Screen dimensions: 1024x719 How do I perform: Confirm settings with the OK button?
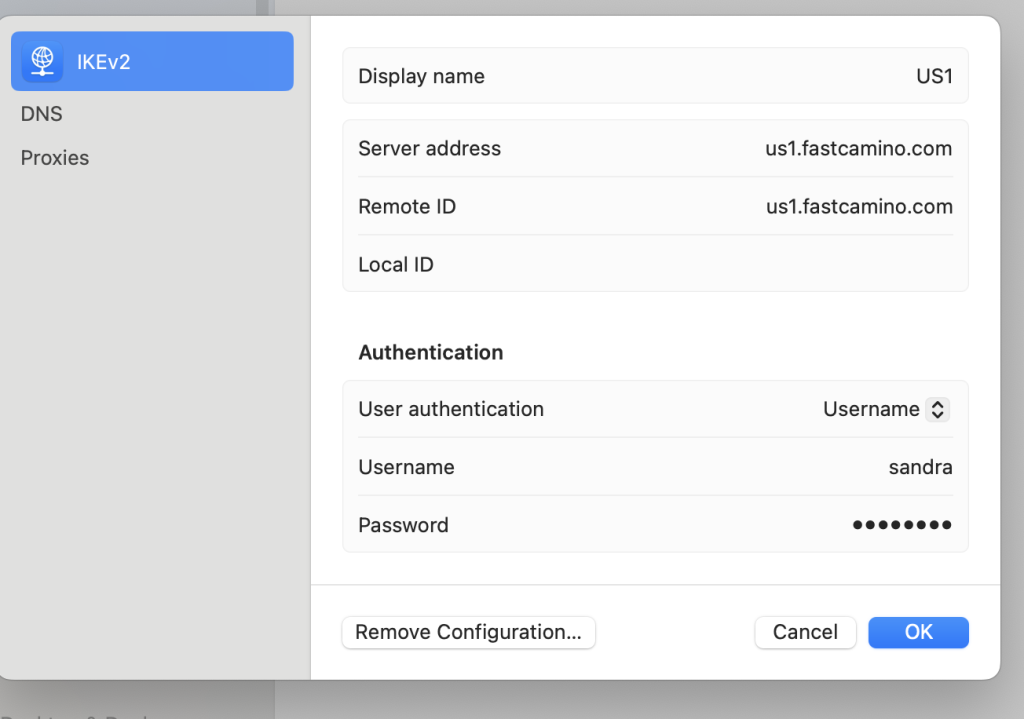[918, 632]
